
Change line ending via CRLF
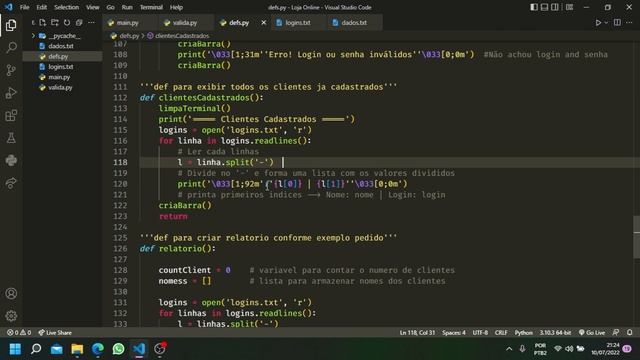(501, 333)
